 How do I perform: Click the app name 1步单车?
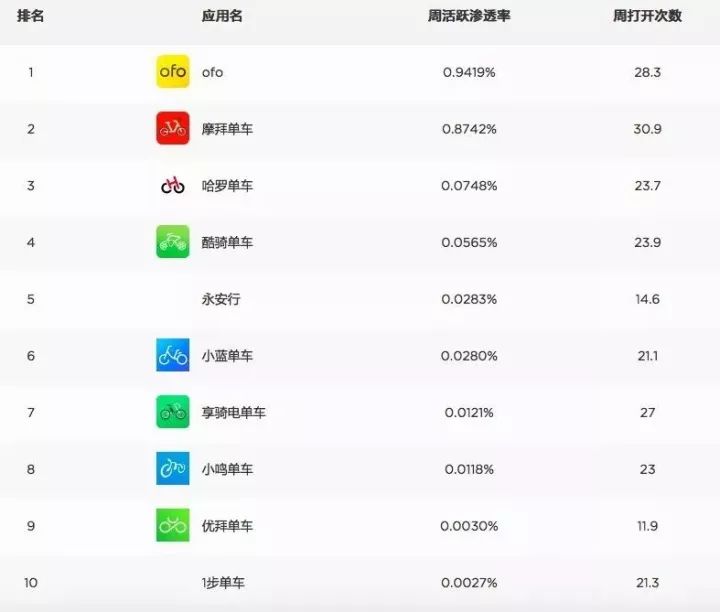pos(223,583)
